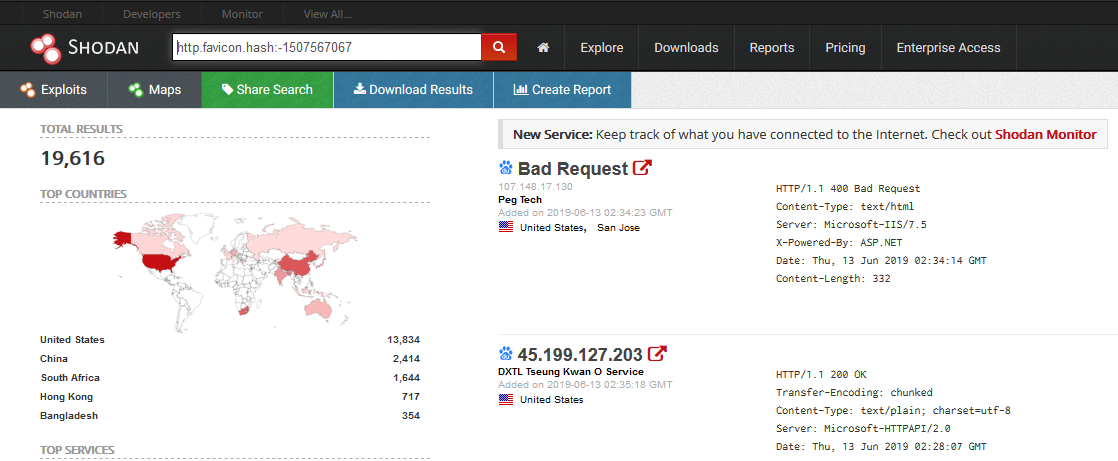Click the Server: Microsoft-HTTPAPI/2.0 line

[863, 429]
